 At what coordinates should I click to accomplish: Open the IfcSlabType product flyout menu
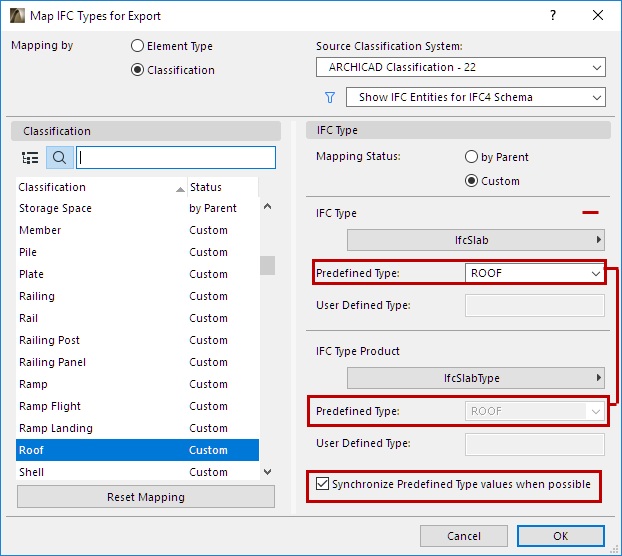tap(476, 378)
